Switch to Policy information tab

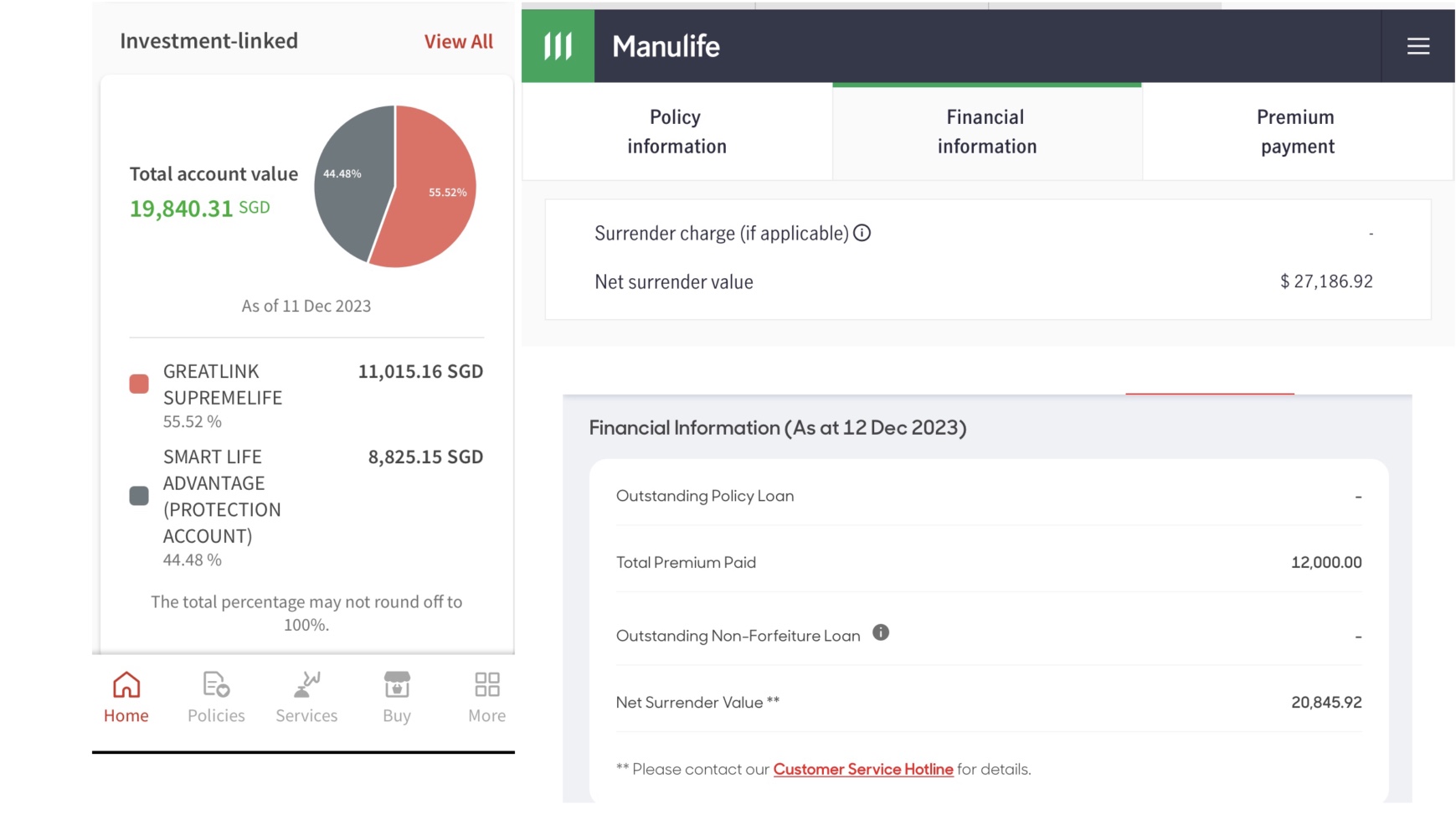[677, 132]
